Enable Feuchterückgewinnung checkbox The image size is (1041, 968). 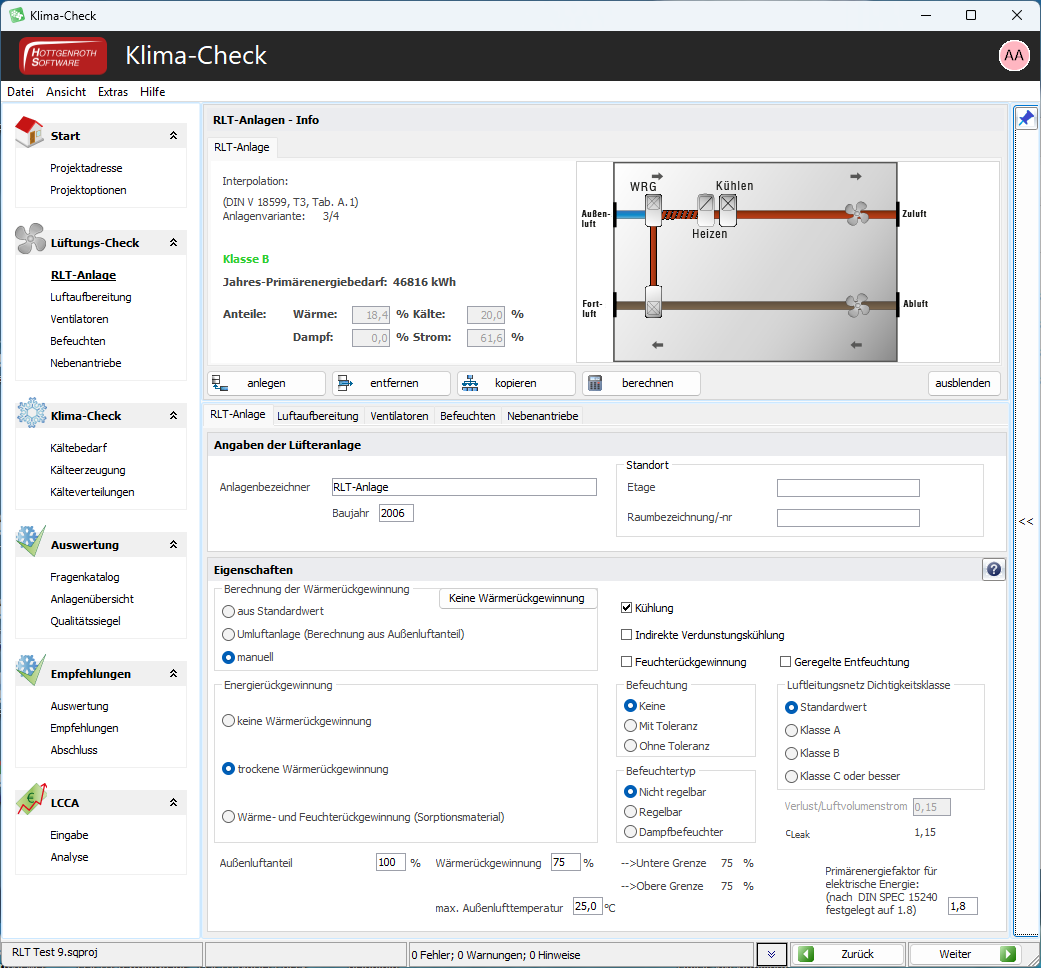pos(626,661)
